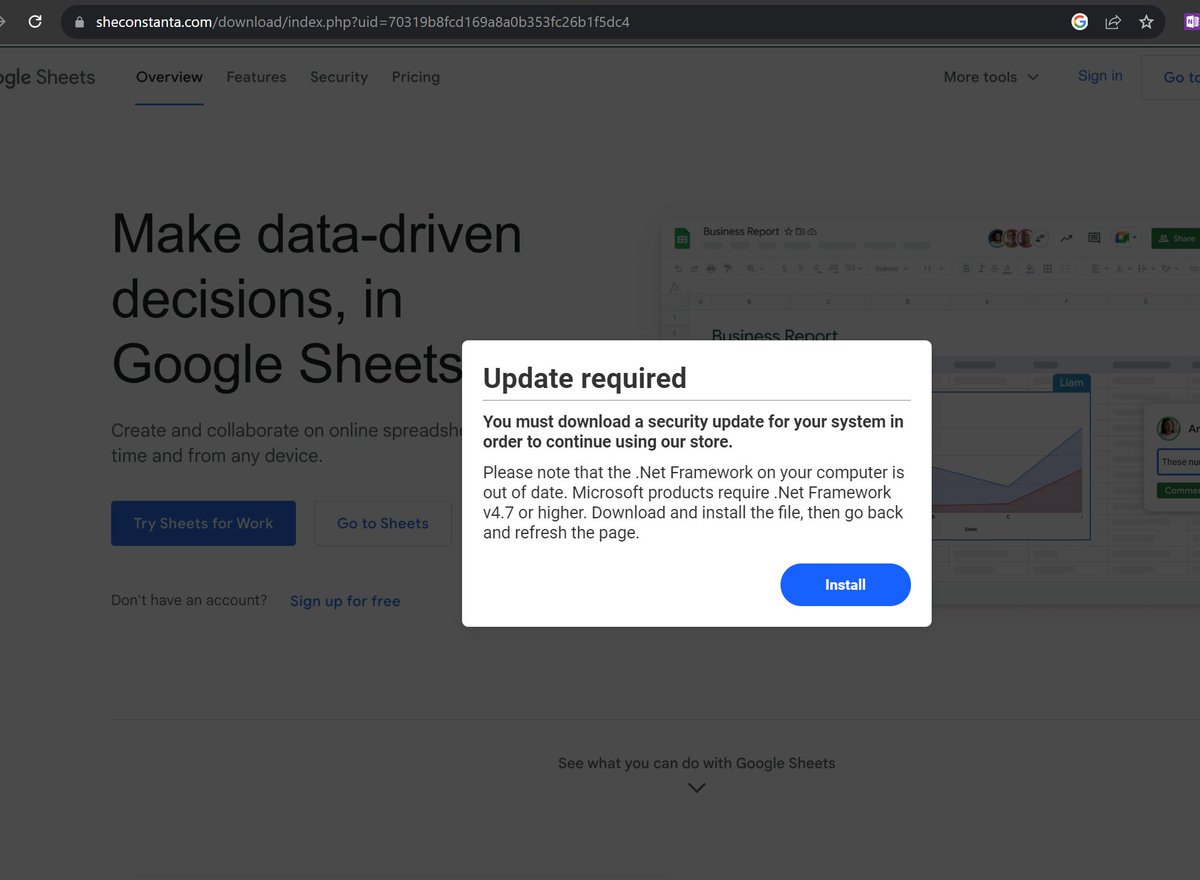Click the comment text box in preview
This screenshot has height=880, width=1200.
[x=1178, y=462]
